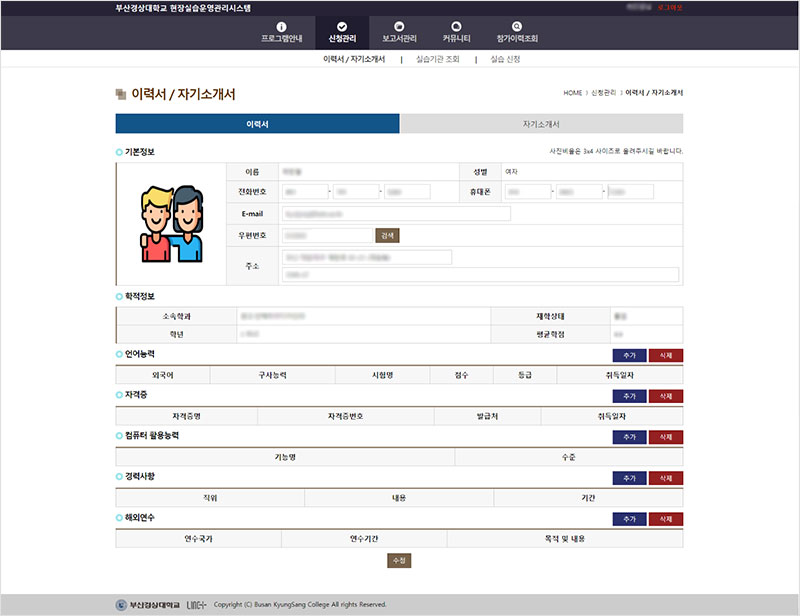Click the second 주소 detail field
Screen dimensions: 800x616
coord(480,275)
